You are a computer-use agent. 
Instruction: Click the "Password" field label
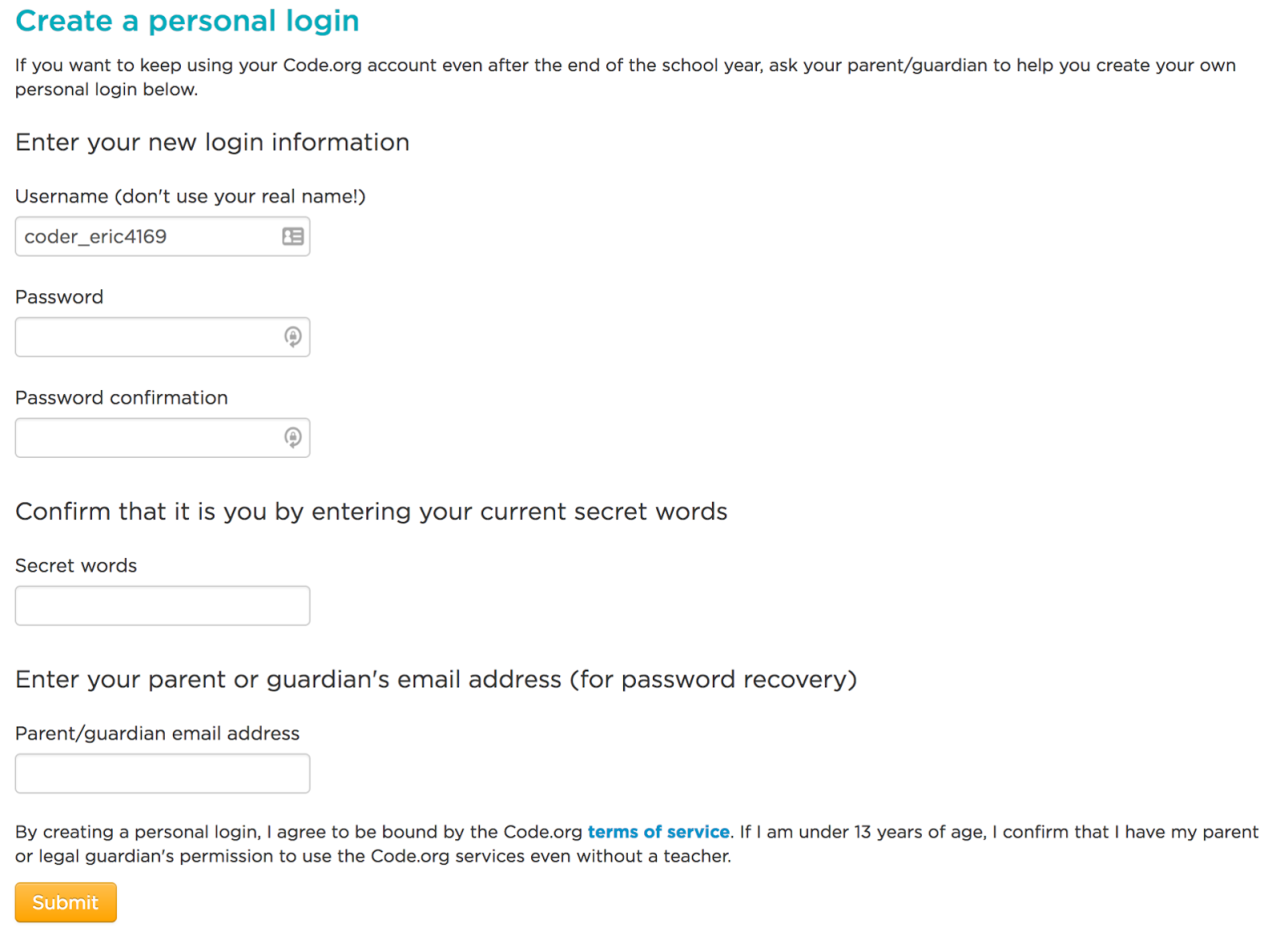coord(59,297)
